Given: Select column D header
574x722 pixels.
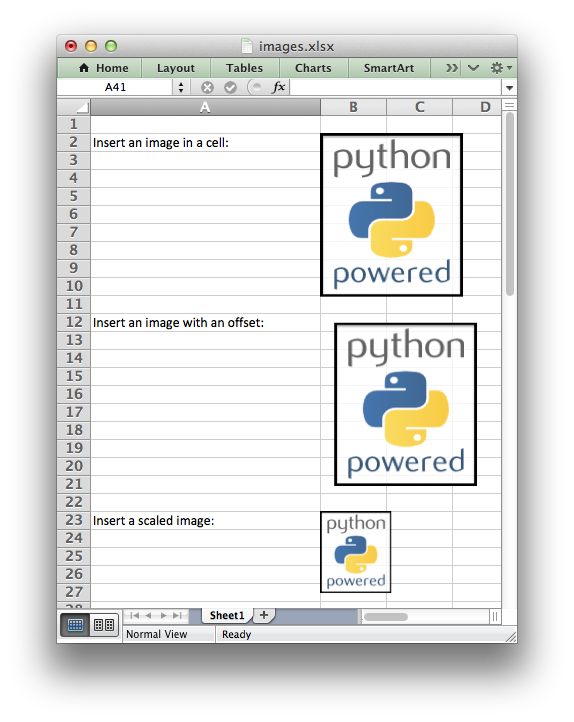Looking at the screenshot, I should pyautogui.click(x=477, y=107).
